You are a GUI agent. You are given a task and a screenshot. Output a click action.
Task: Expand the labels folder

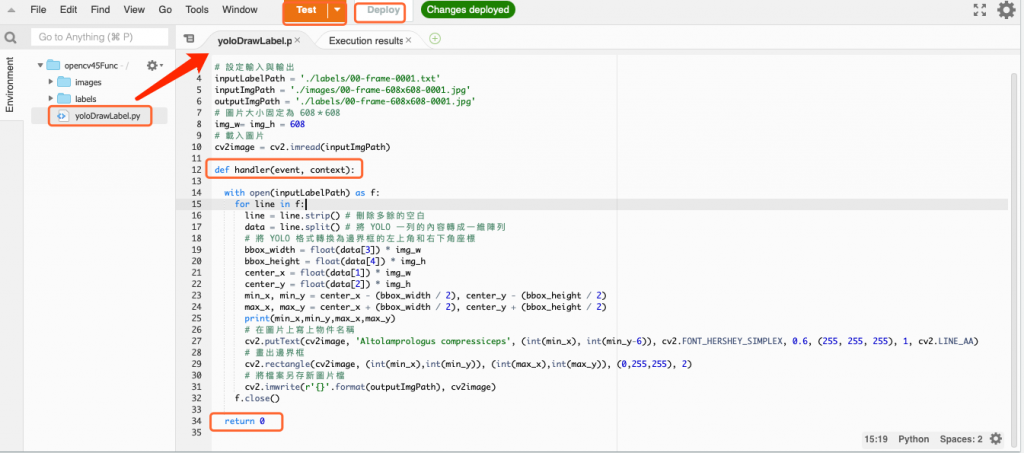(51, 99)
